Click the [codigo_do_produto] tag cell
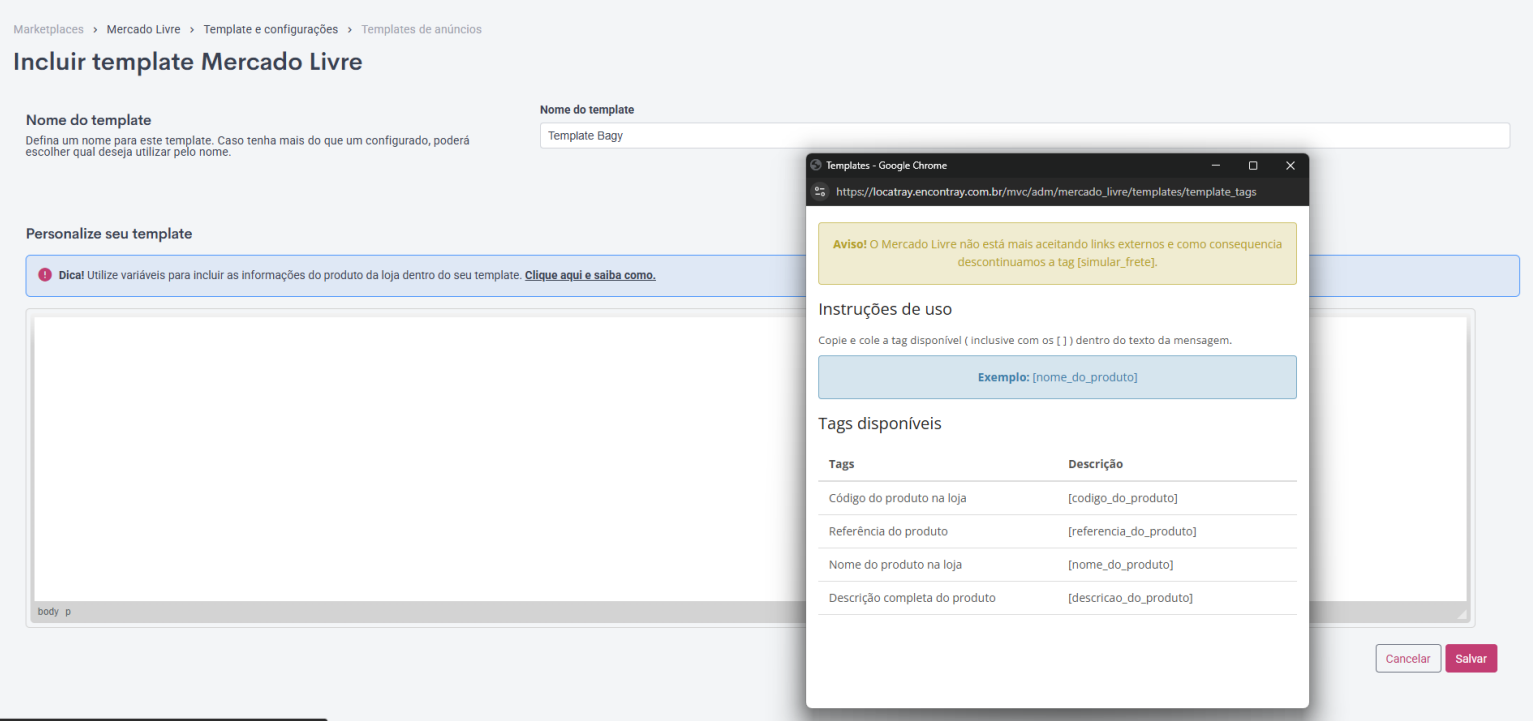1533x721 pixels. click(1122, 498)
